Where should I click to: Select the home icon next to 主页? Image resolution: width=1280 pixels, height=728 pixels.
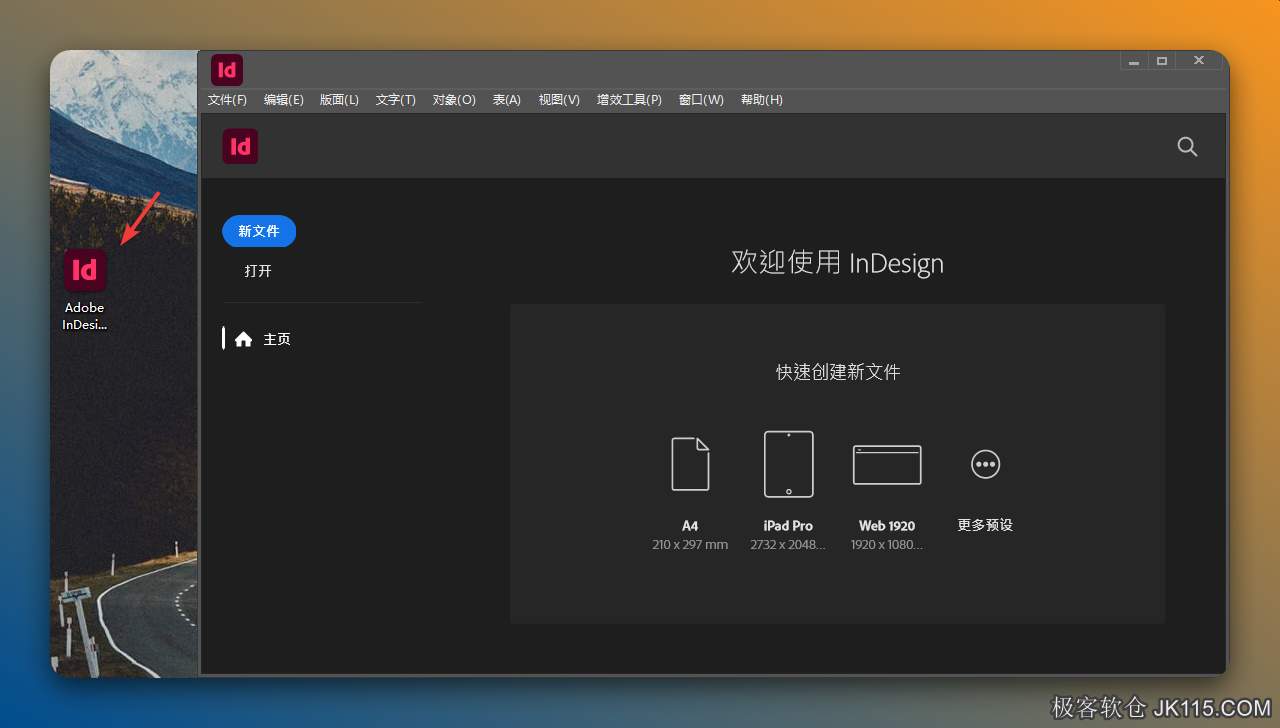(243, 339)
